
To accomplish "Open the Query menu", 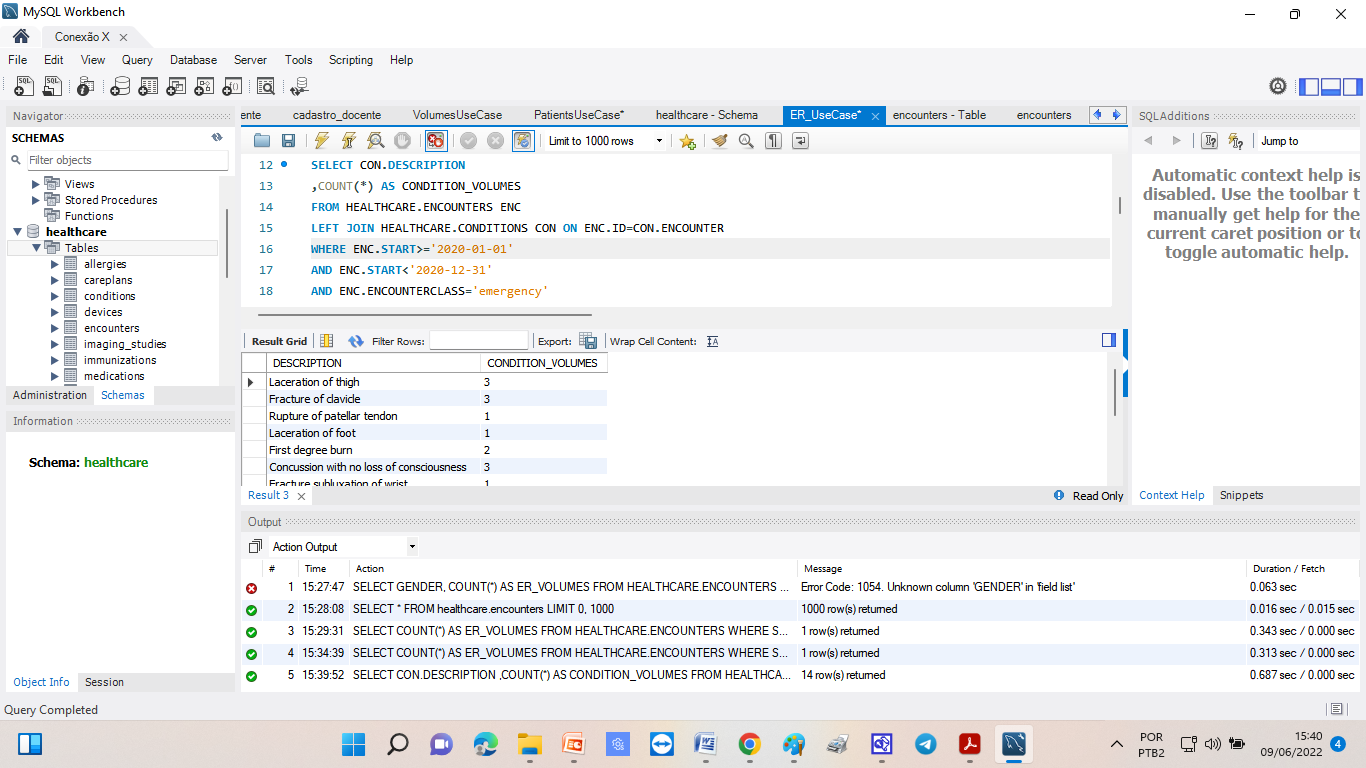I will click(x=137, y=60).
